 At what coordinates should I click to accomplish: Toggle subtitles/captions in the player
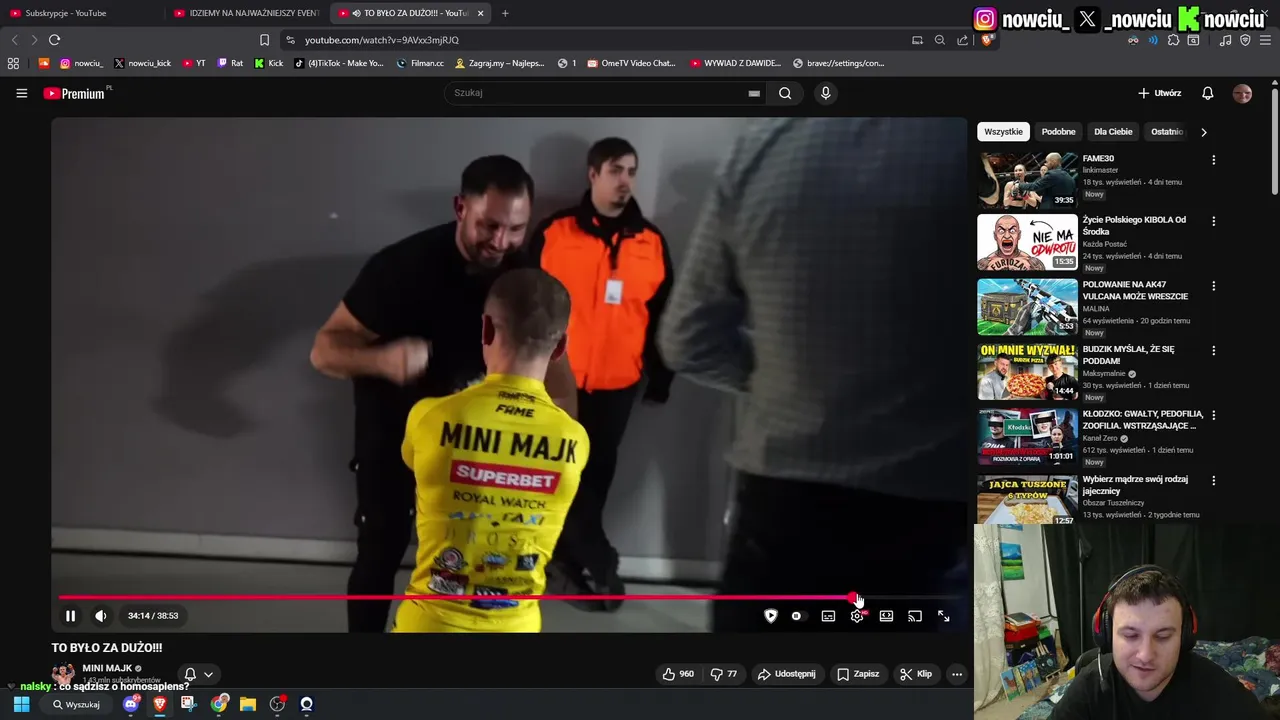point(828,616)
